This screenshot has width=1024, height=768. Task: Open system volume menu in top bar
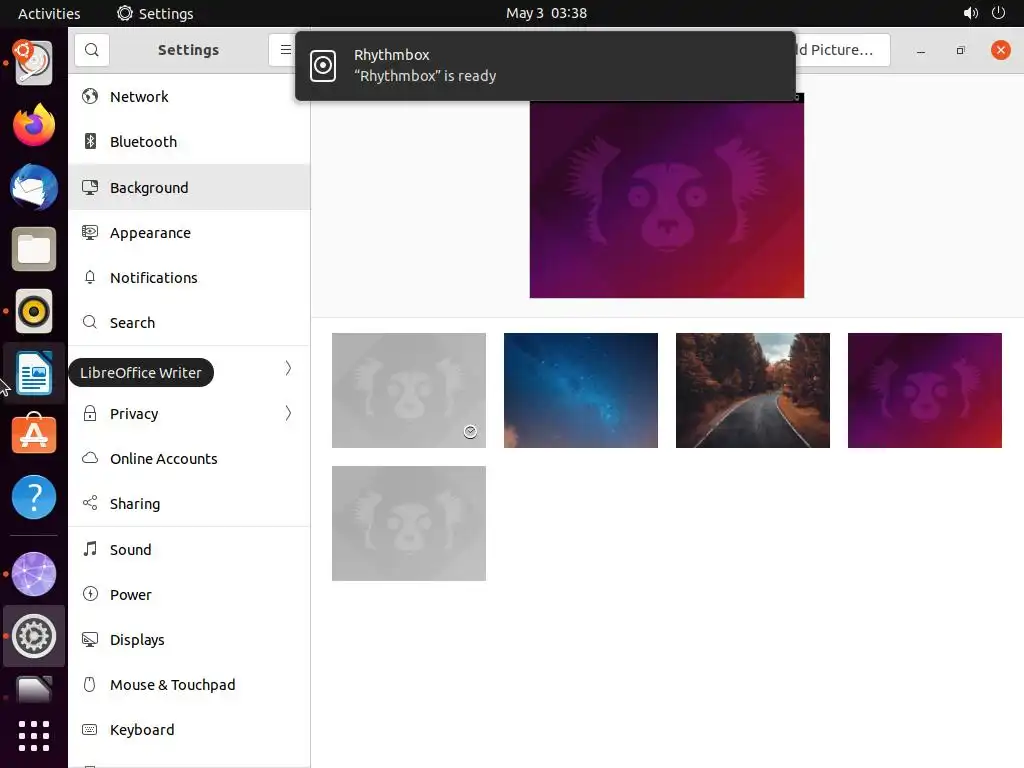point(970,13)
